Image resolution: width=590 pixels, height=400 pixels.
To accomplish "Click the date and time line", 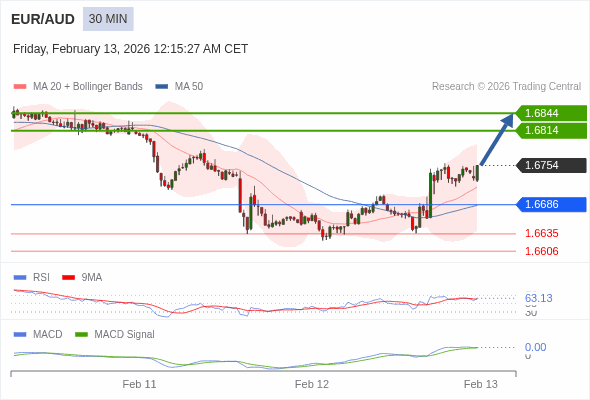I will [x=130, y=49].
